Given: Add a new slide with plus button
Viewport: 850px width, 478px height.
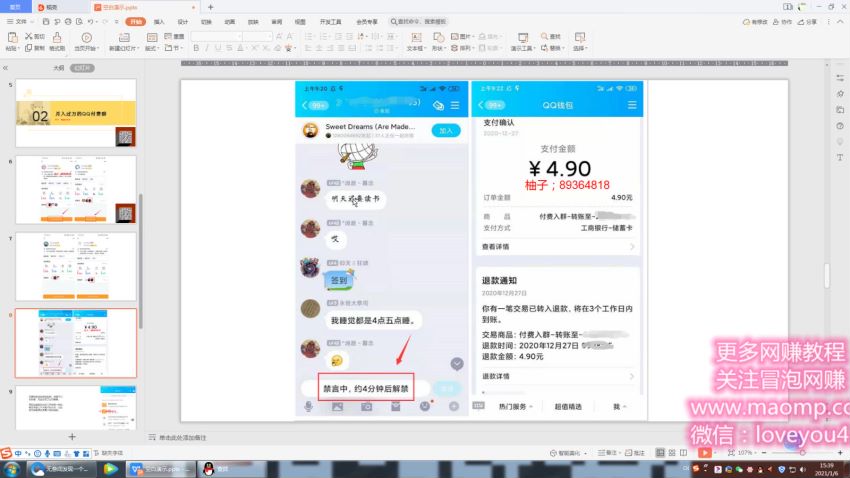Looking at the screenshot, I should click(x=72, y=436).
